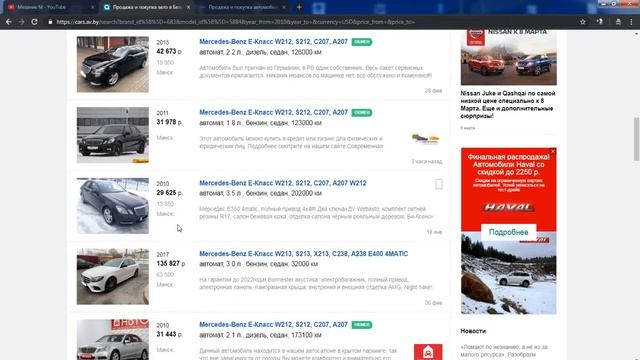The image size is (640, 360).
Task: Open a new browser tab
Action: click(x=299, y=7)
